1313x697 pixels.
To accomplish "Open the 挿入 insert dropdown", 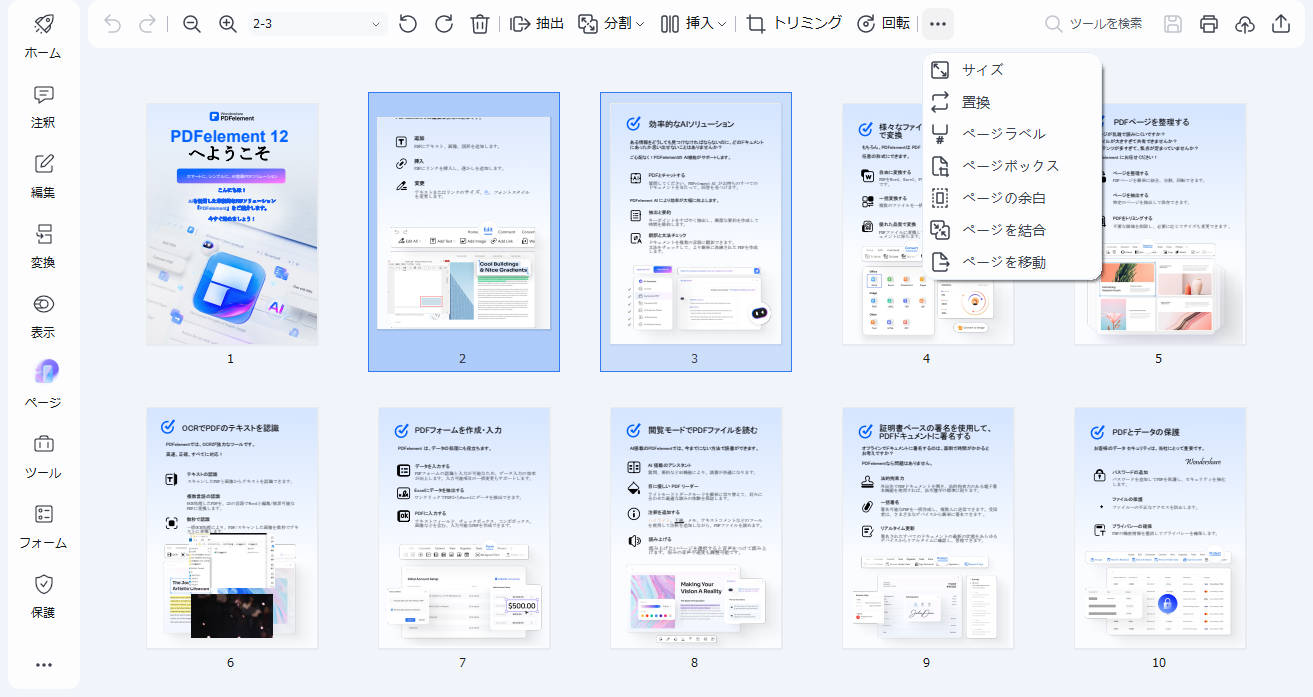I will [697, 22].
